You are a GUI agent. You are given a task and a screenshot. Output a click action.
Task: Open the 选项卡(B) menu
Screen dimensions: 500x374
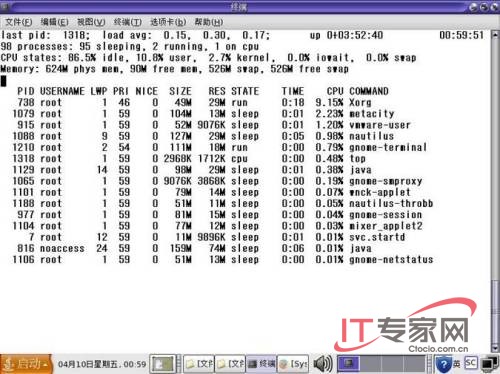tap(168, 22)
